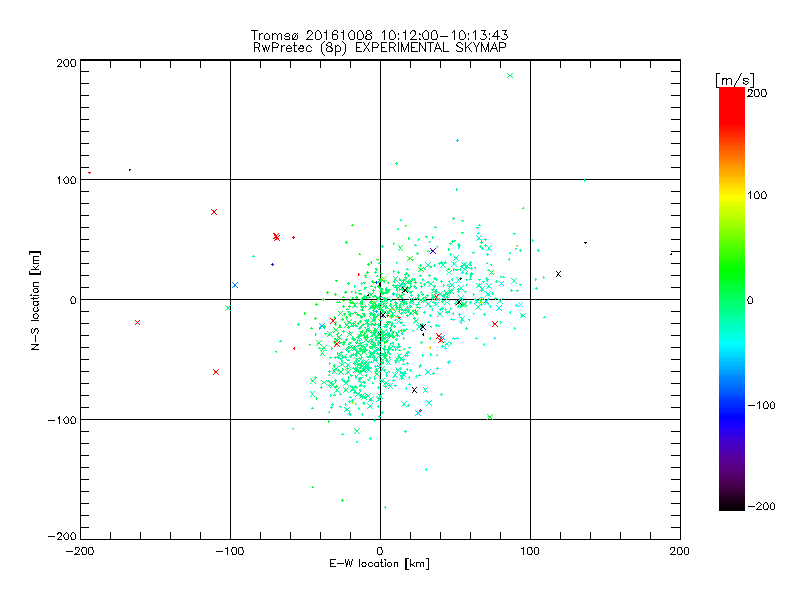Click the N-S location [km] axis label
Image resolution: width=800 pixels, height=600 pixels.
[x=35, y=301]
